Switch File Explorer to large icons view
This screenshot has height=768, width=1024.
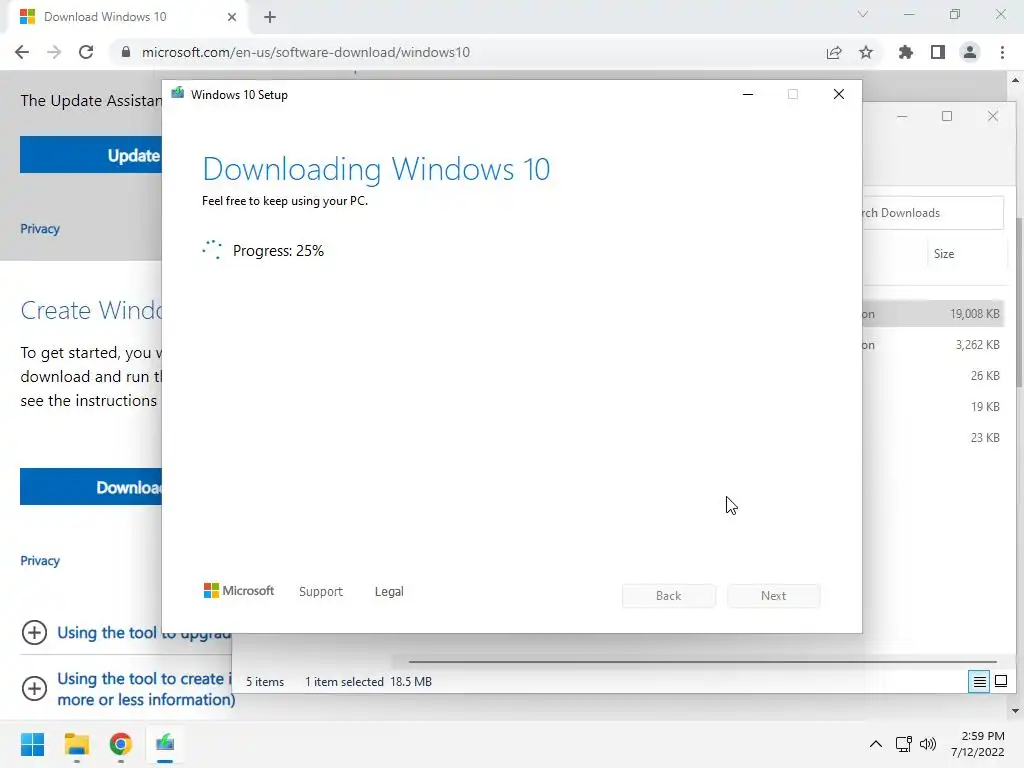coord(1001,682)
